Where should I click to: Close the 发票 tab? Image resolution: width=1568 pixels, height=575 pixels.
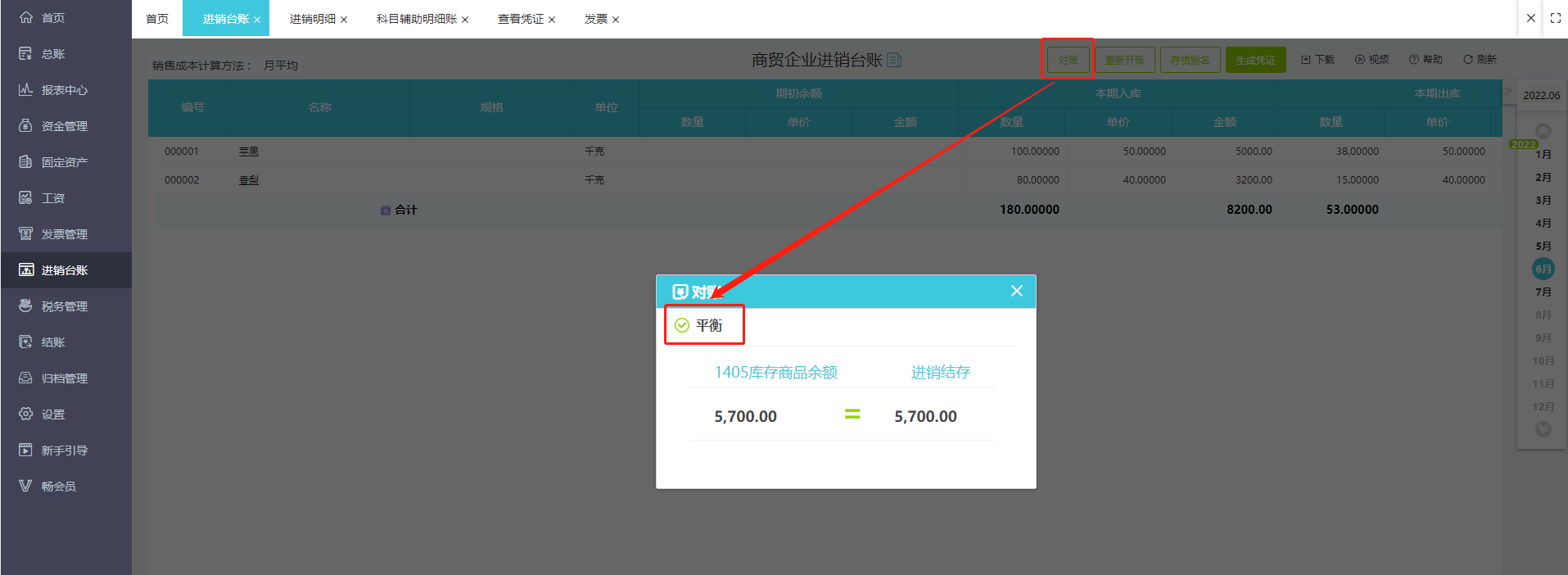(x=616, y=20)
